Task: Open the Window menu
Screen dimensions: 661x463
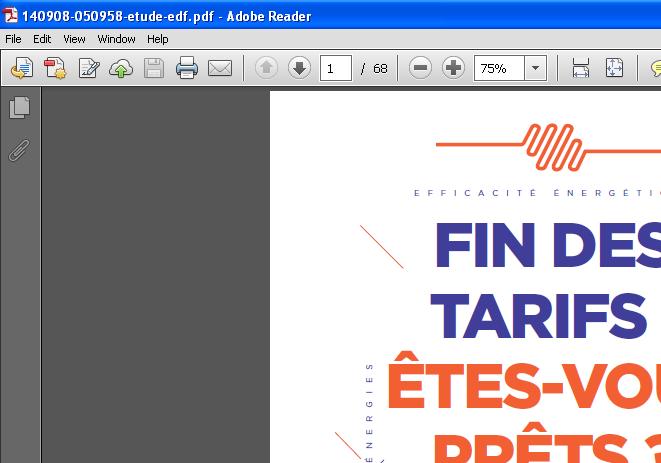Action: point(116,39)
